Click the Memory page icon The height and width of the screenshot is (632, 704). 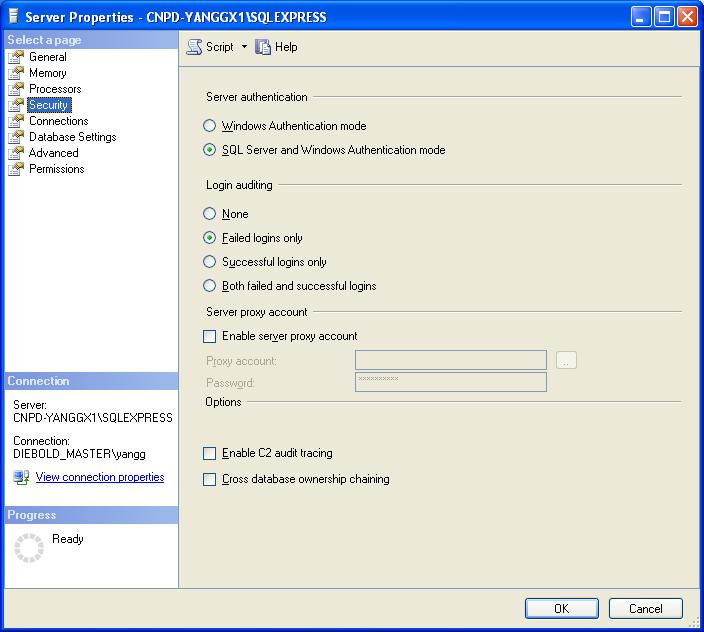(x=16, y=73)
